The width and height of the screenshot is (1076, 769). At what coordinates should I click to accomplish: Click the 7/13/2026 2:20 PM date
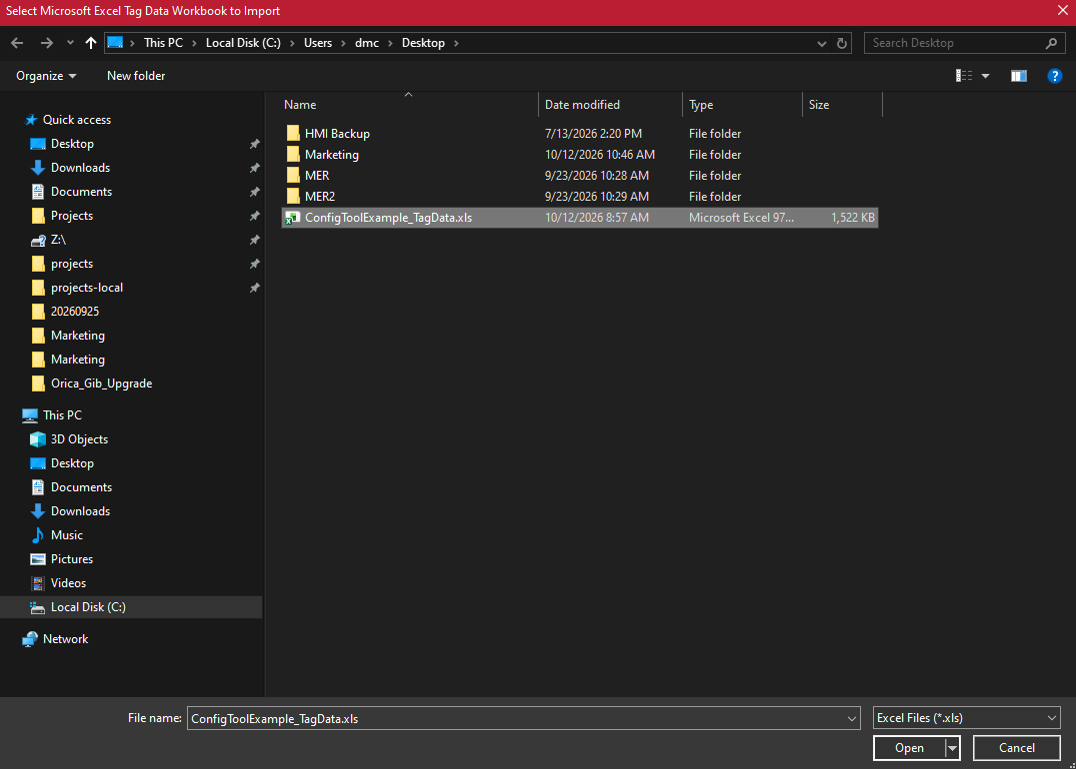593,134
